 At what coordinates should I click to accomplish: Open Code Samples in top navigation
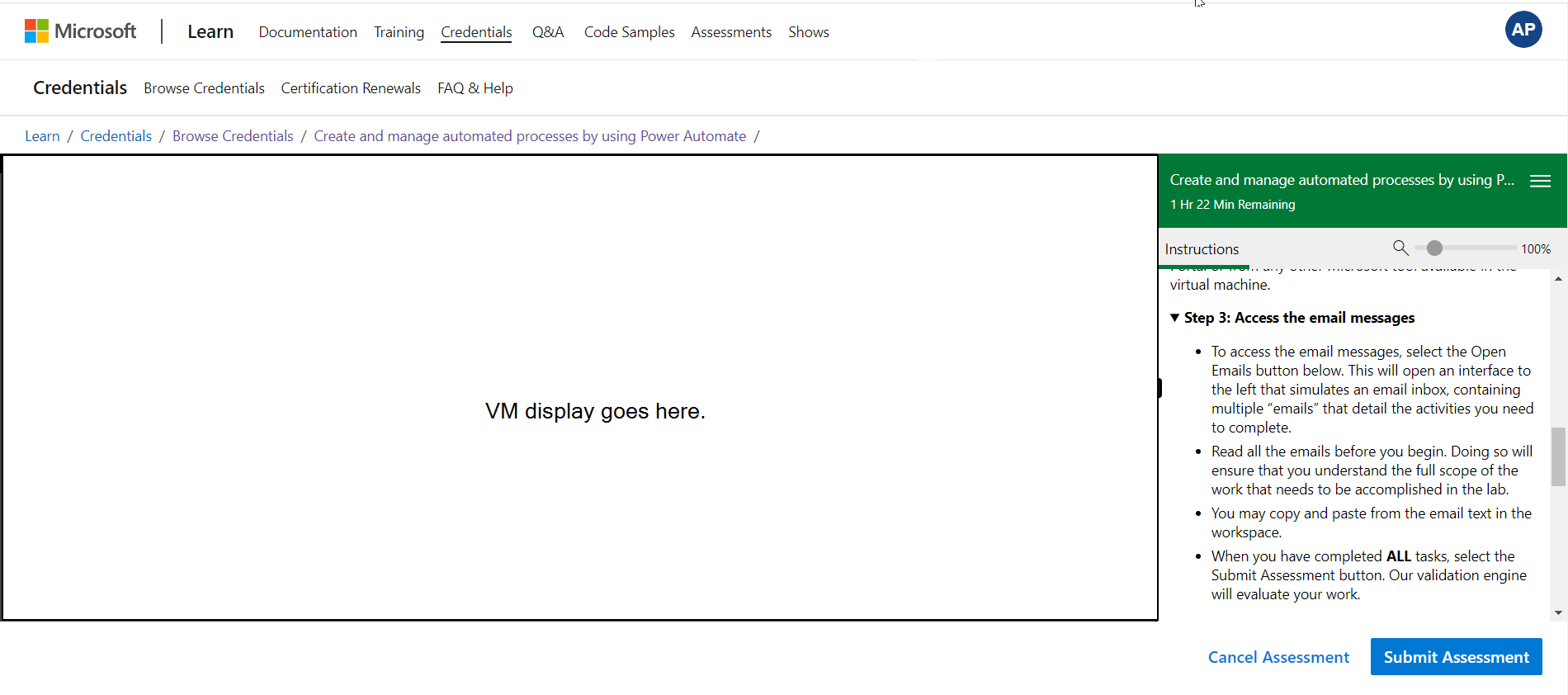630,32
